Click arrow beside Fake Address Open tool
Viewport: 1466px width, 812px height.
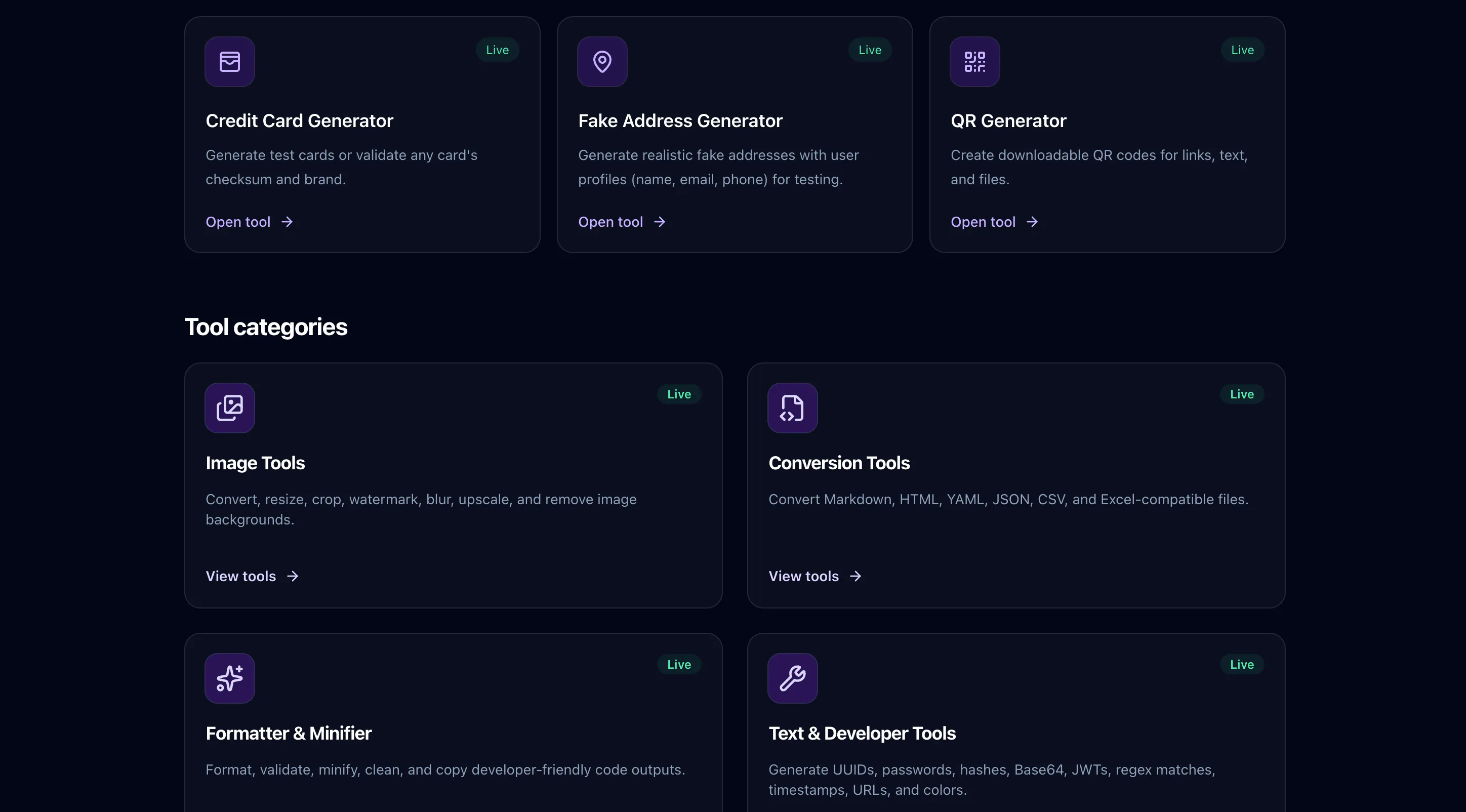pos(660,222)
